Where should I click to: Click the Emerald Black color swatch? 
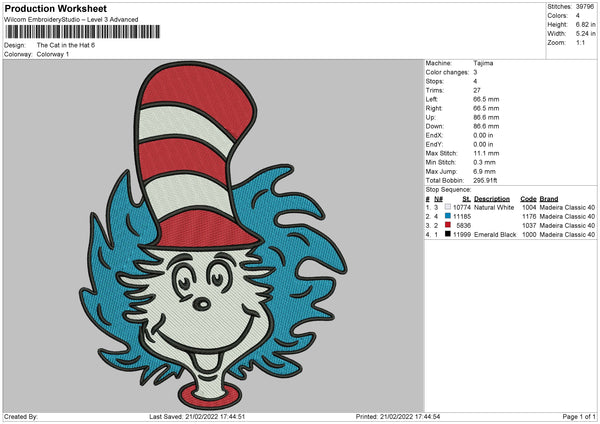[447, 234]
